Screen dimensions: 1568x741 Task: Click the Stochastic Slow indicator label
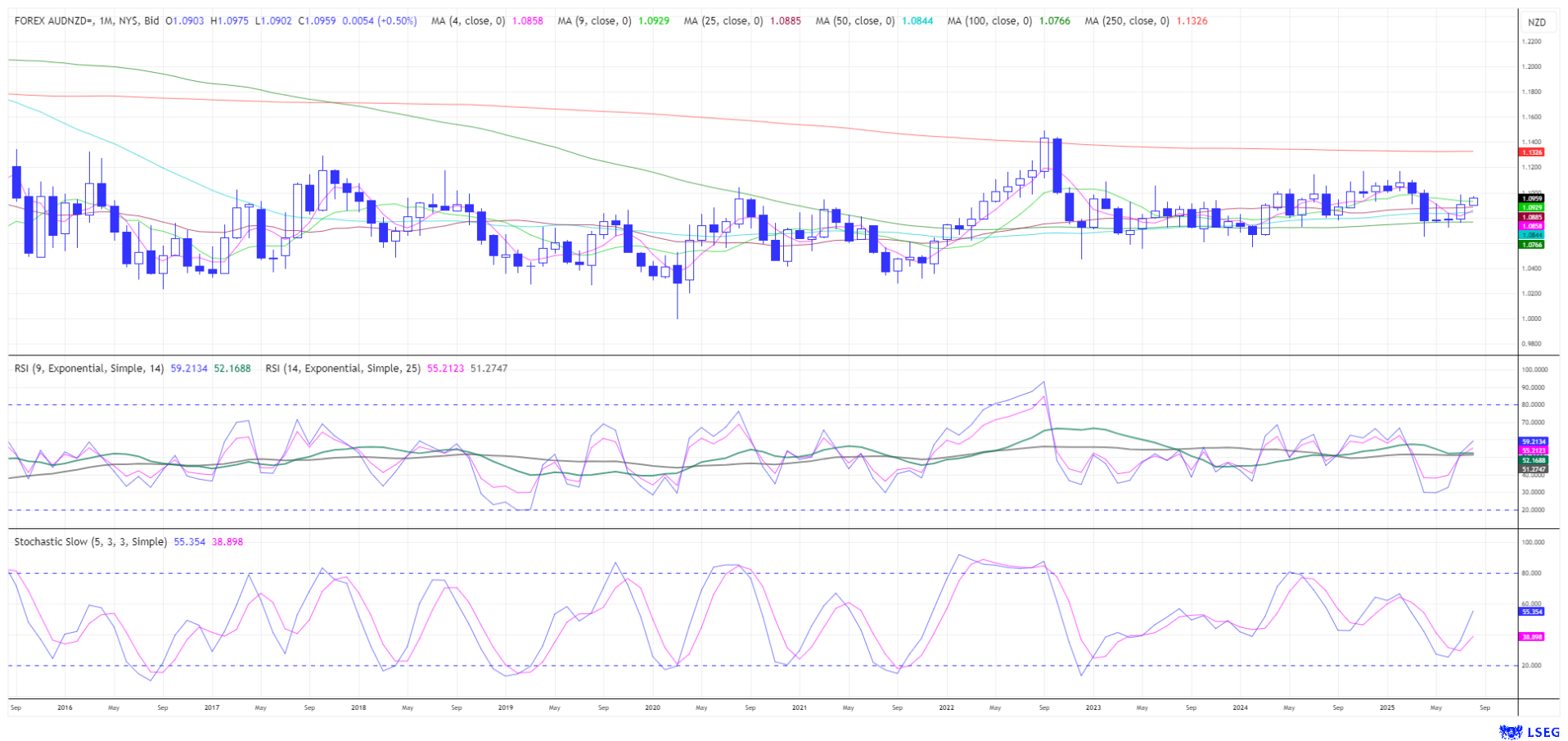pos(90,542)
